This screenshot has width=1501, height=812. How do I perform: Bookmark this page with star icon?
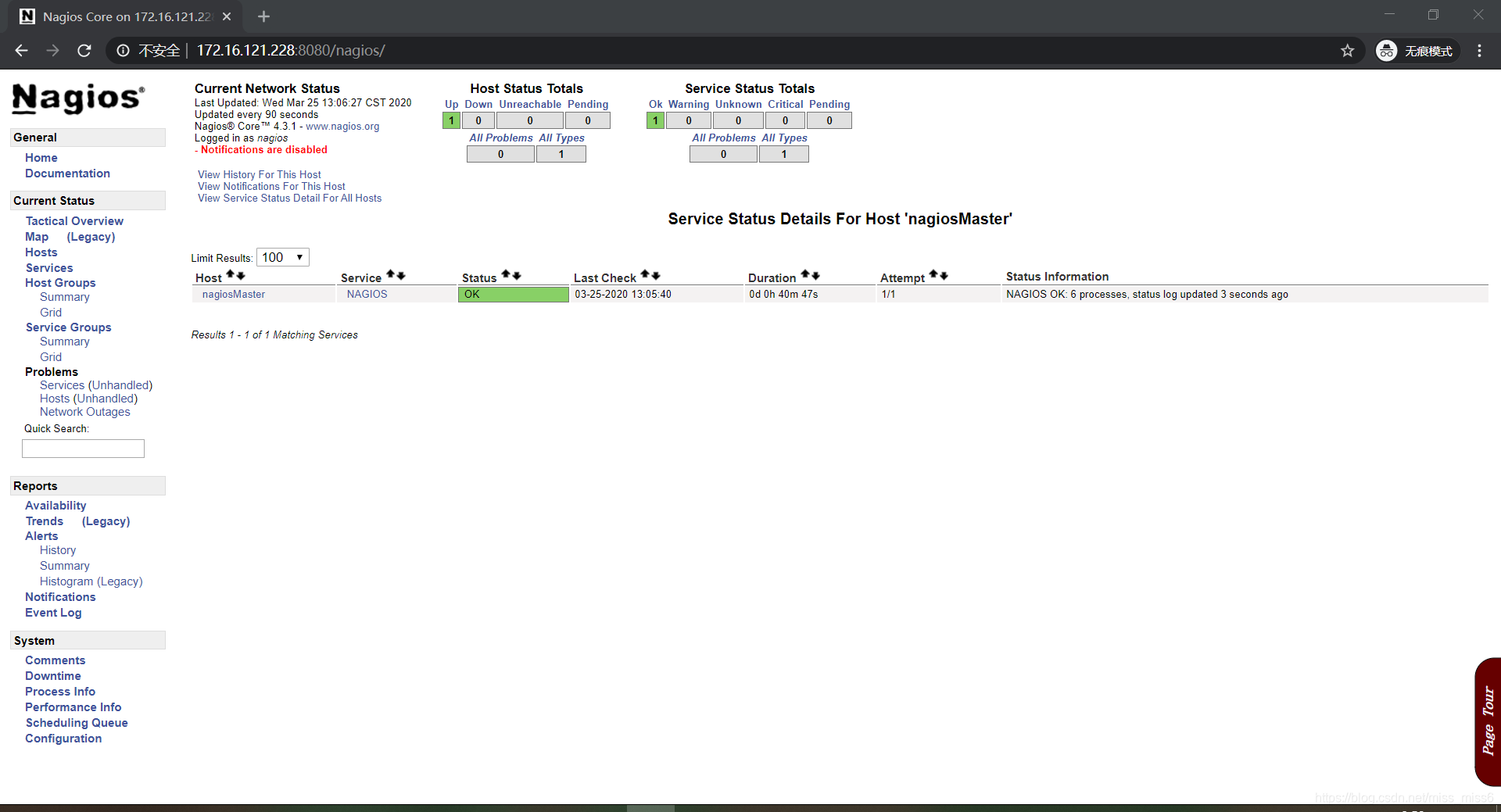(1347, 51)
